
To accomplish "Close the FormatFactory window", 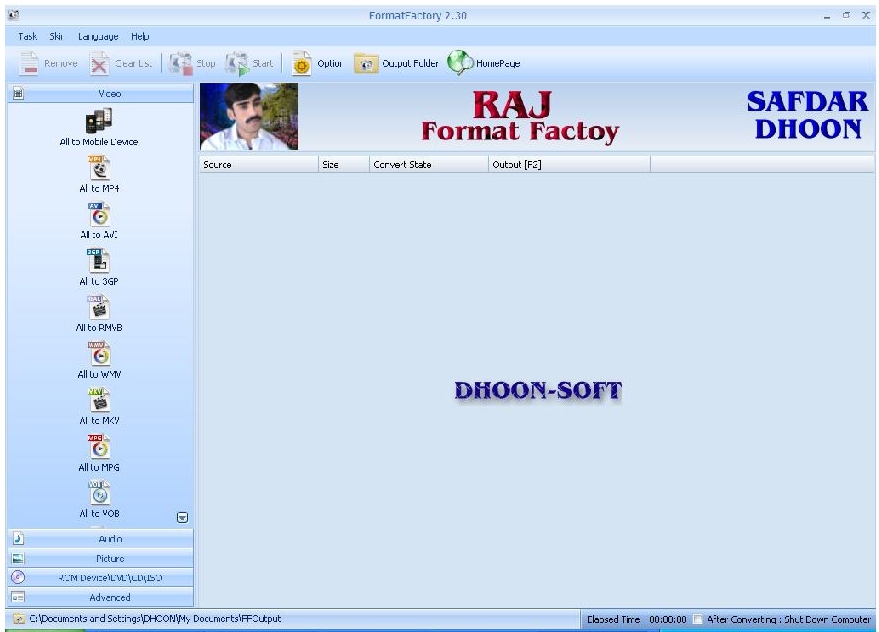I will tap(866, 15).
